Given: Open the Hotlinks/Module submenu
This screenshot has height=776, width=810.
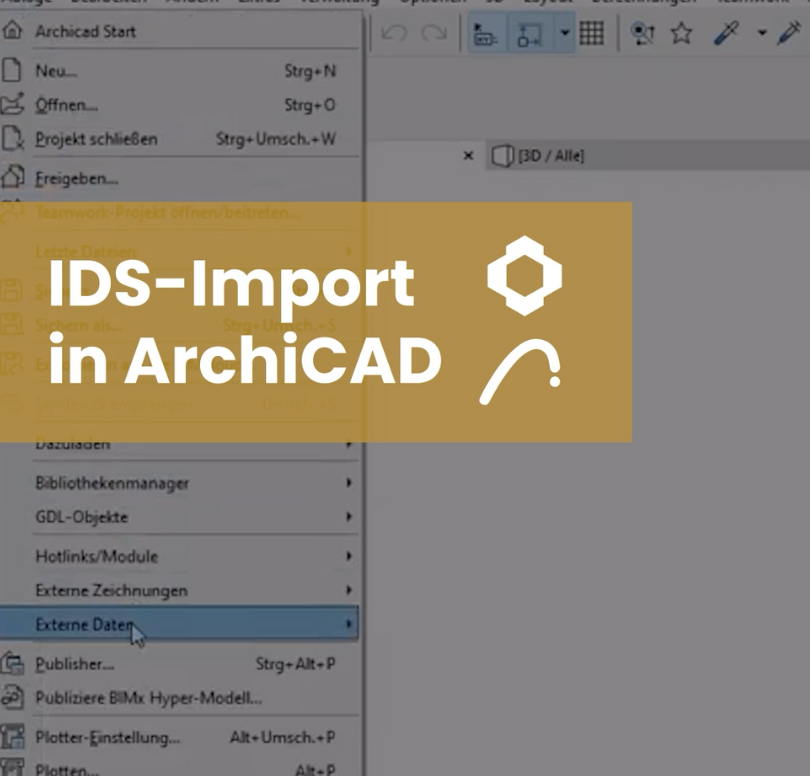Looking at the screenshot, I should (179, 556).
